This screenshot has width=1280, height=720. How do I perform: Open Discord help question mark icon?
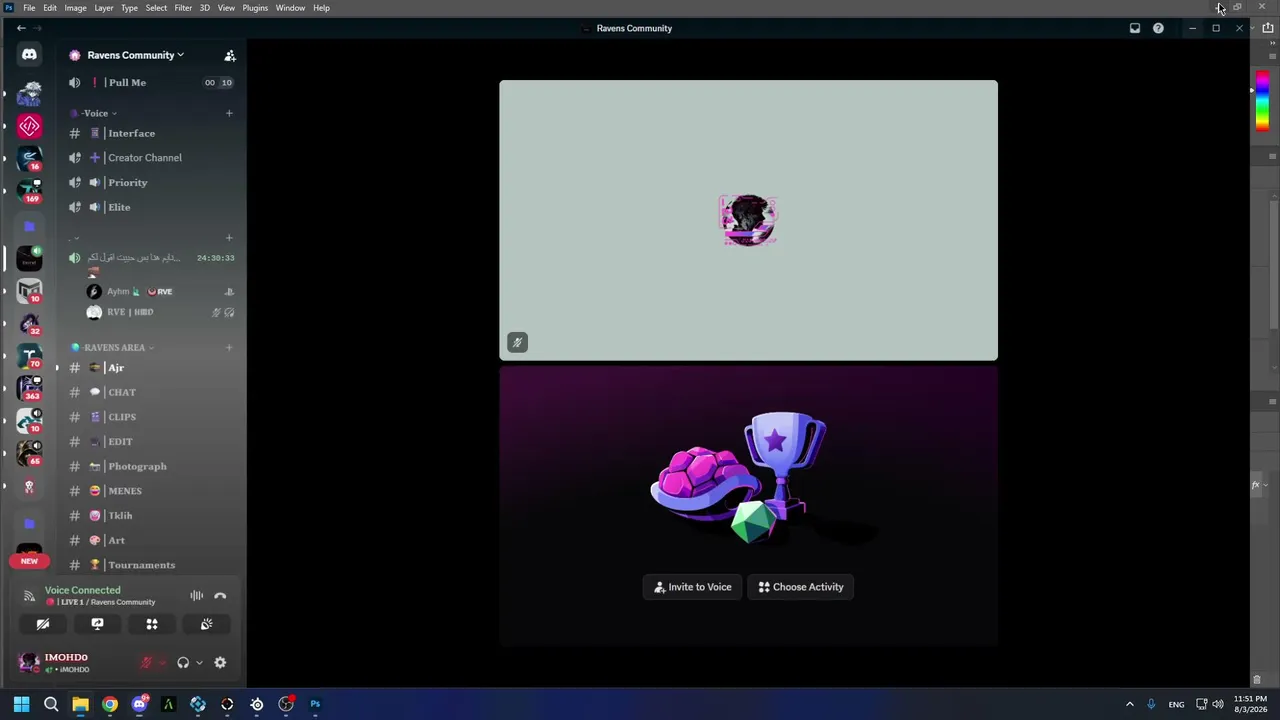1158,28
